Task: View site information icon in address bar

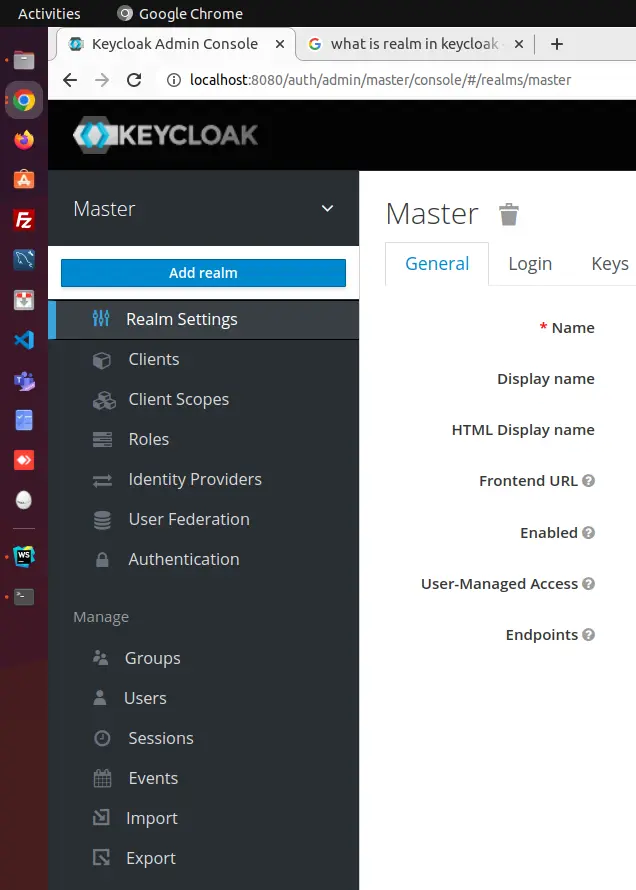Action: pyautogui.click(x=174, y=80)
